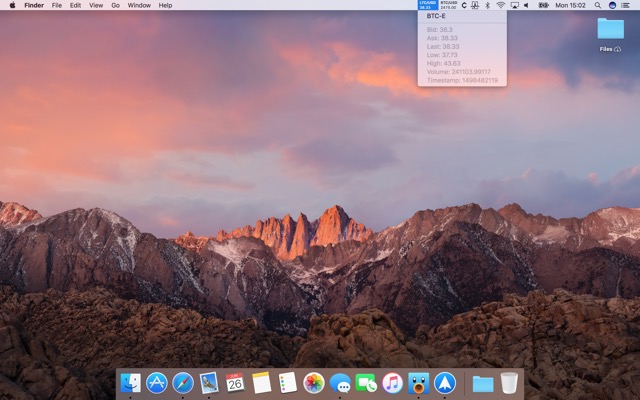The image size is (640, 400).
Task: Select the BTC-E exchange menu entry
Action: (x=436, y=16)
